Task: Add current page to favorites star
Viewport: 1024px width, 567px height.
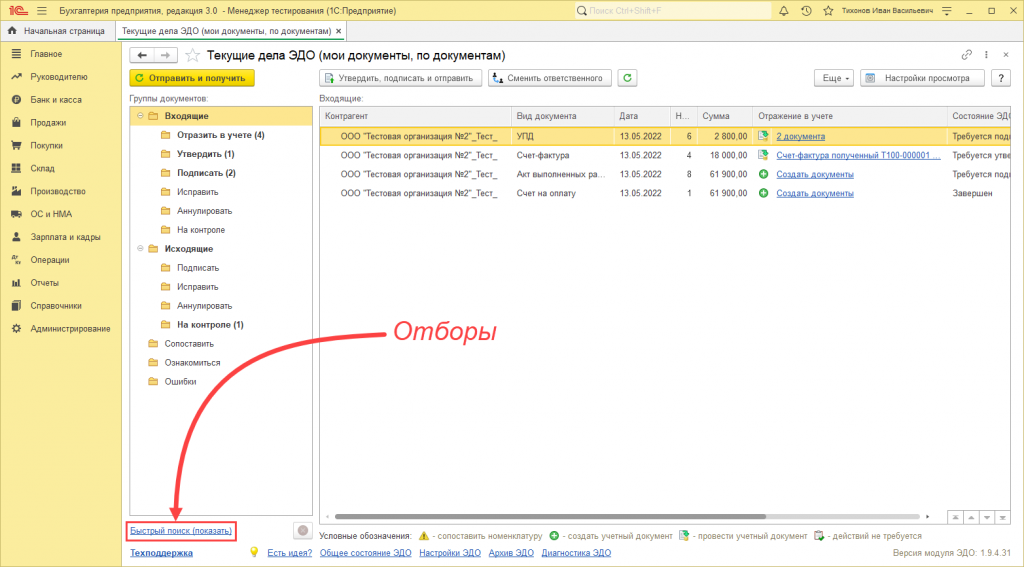Action: point(192,56)
